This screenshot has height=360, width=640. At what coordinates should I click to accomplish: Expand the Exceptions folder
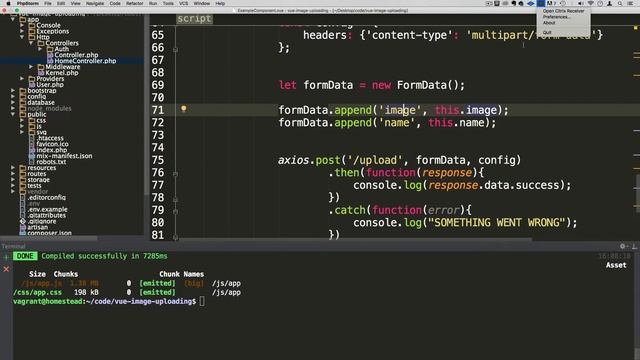pos(22,31)
